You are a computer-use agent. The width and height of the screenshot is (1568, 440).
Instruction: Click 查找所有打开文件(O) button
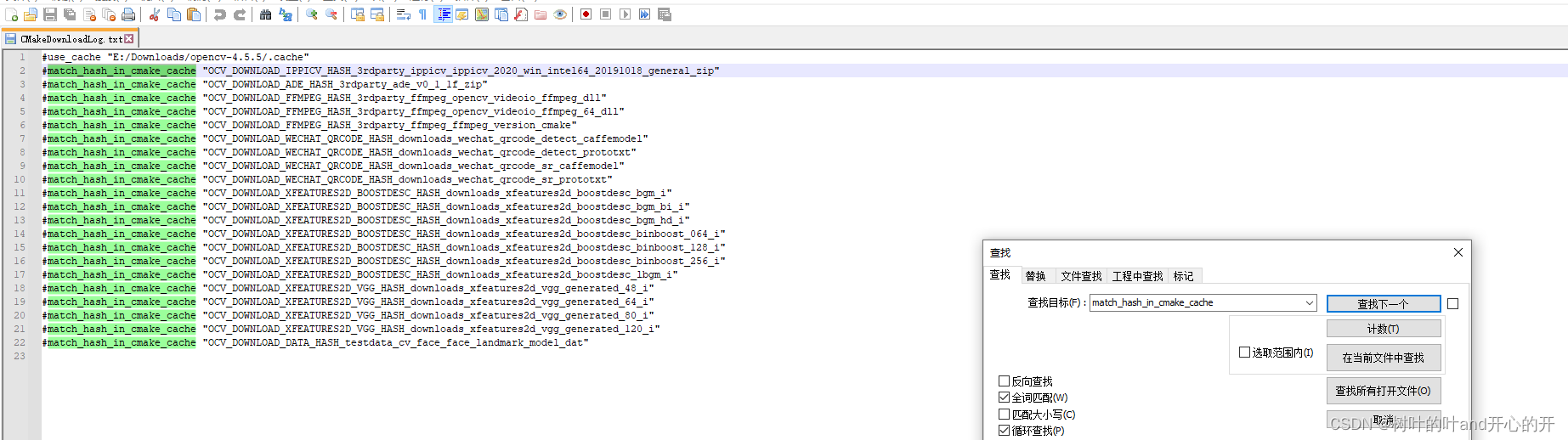tap(1384, 391)
